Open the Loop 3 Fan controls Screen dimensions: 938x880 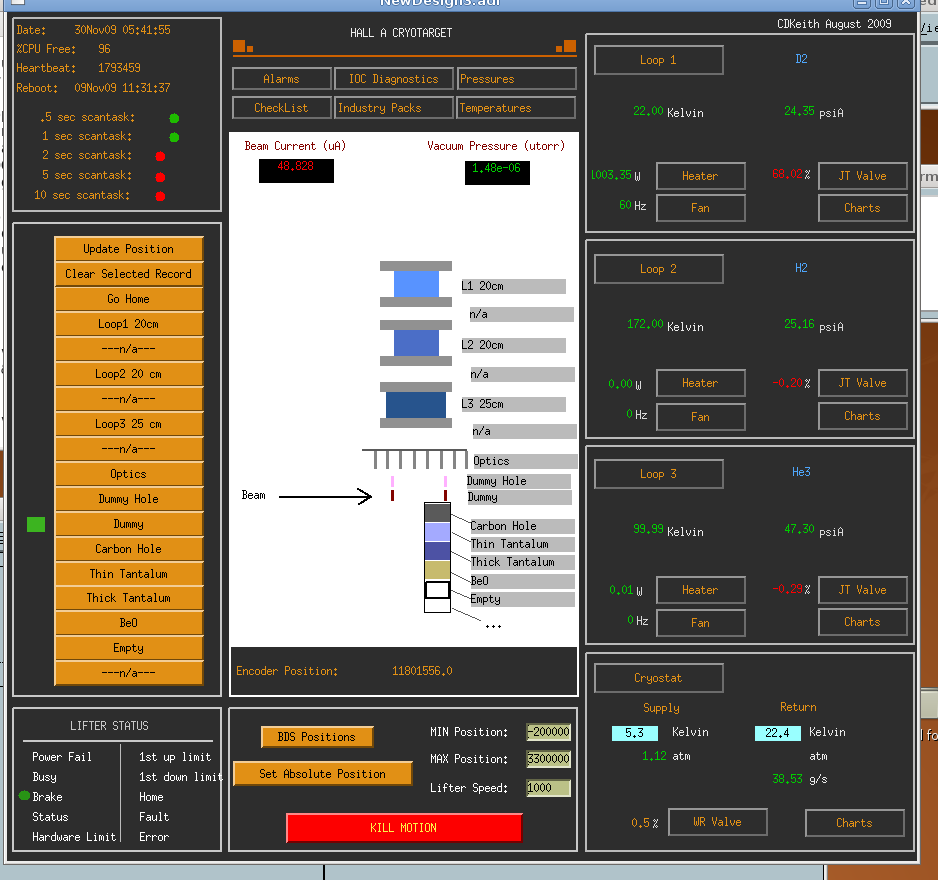pyautogui.click(x=701, y=623)
